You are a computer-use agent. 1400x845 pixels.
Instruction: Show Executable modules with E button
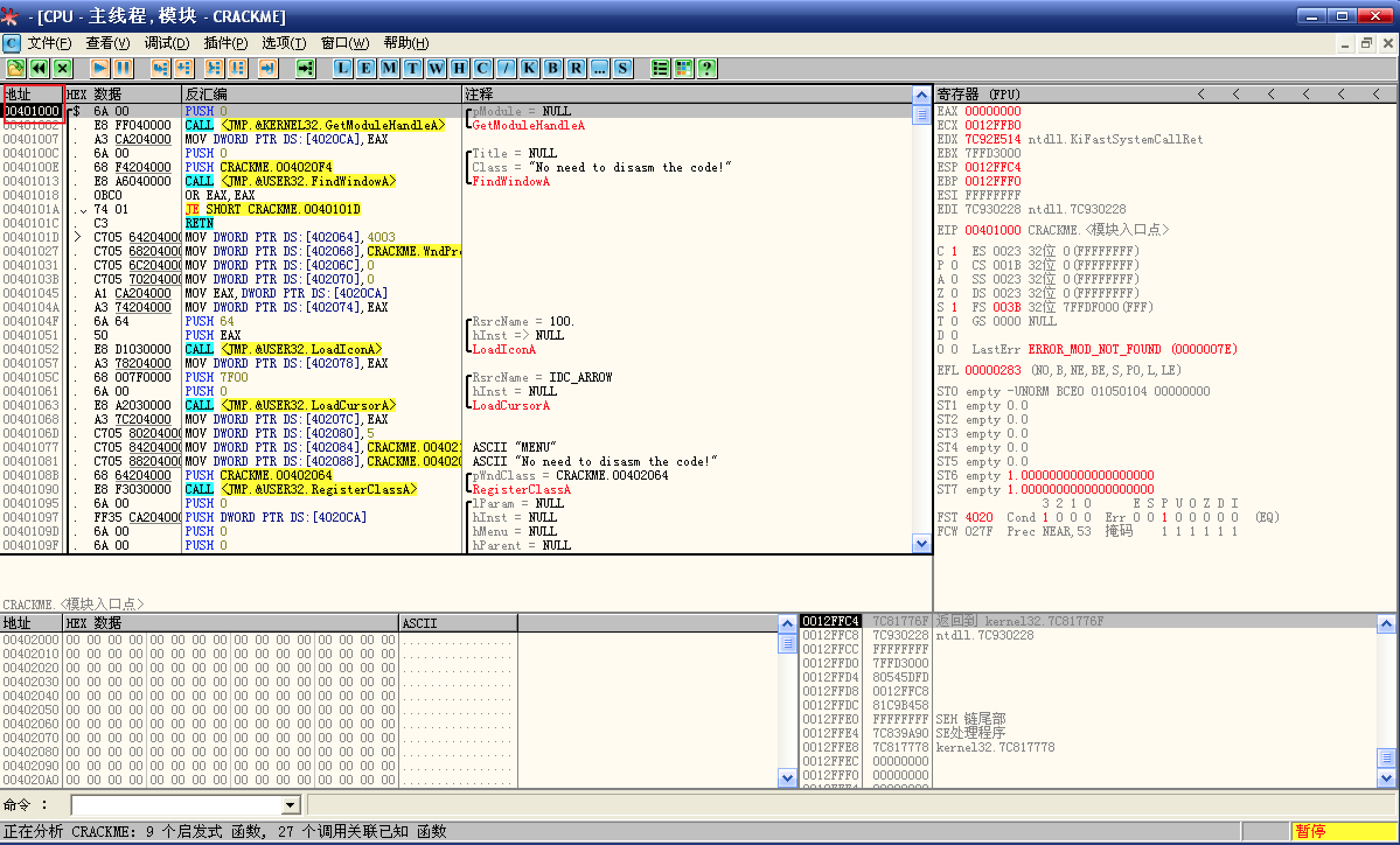(366, 69)
